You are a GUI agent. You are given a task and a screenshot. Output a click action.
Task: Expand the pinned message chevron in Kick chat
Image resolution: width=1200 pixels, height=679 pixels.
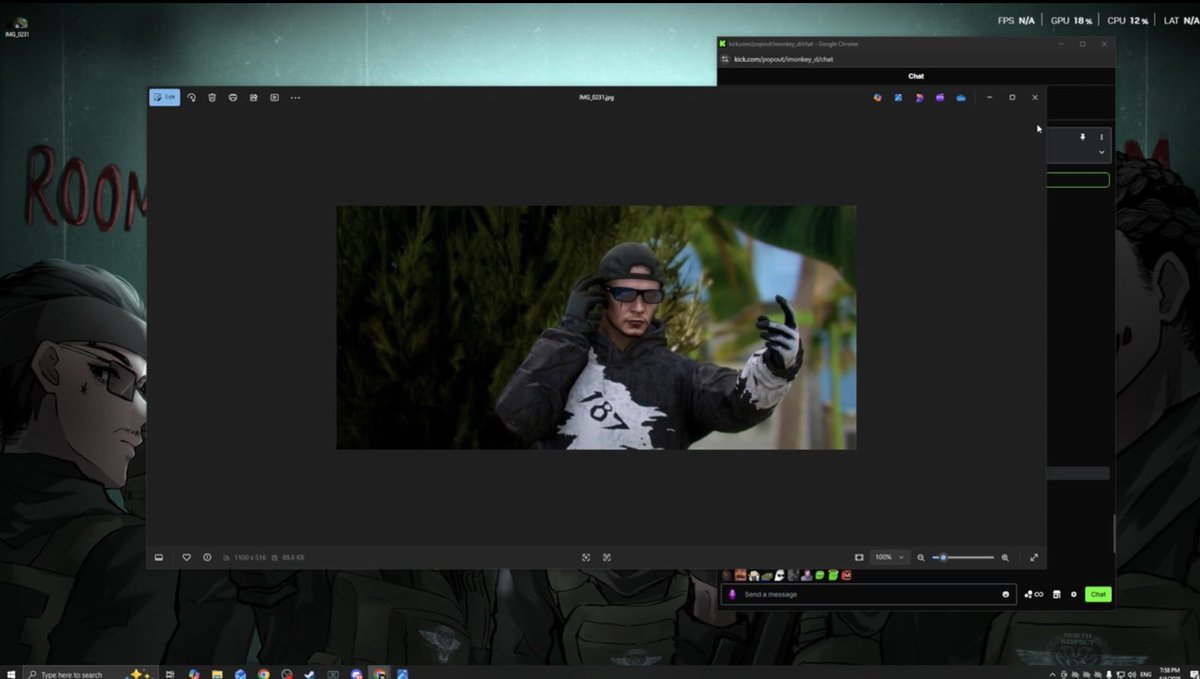point(1101,153)
